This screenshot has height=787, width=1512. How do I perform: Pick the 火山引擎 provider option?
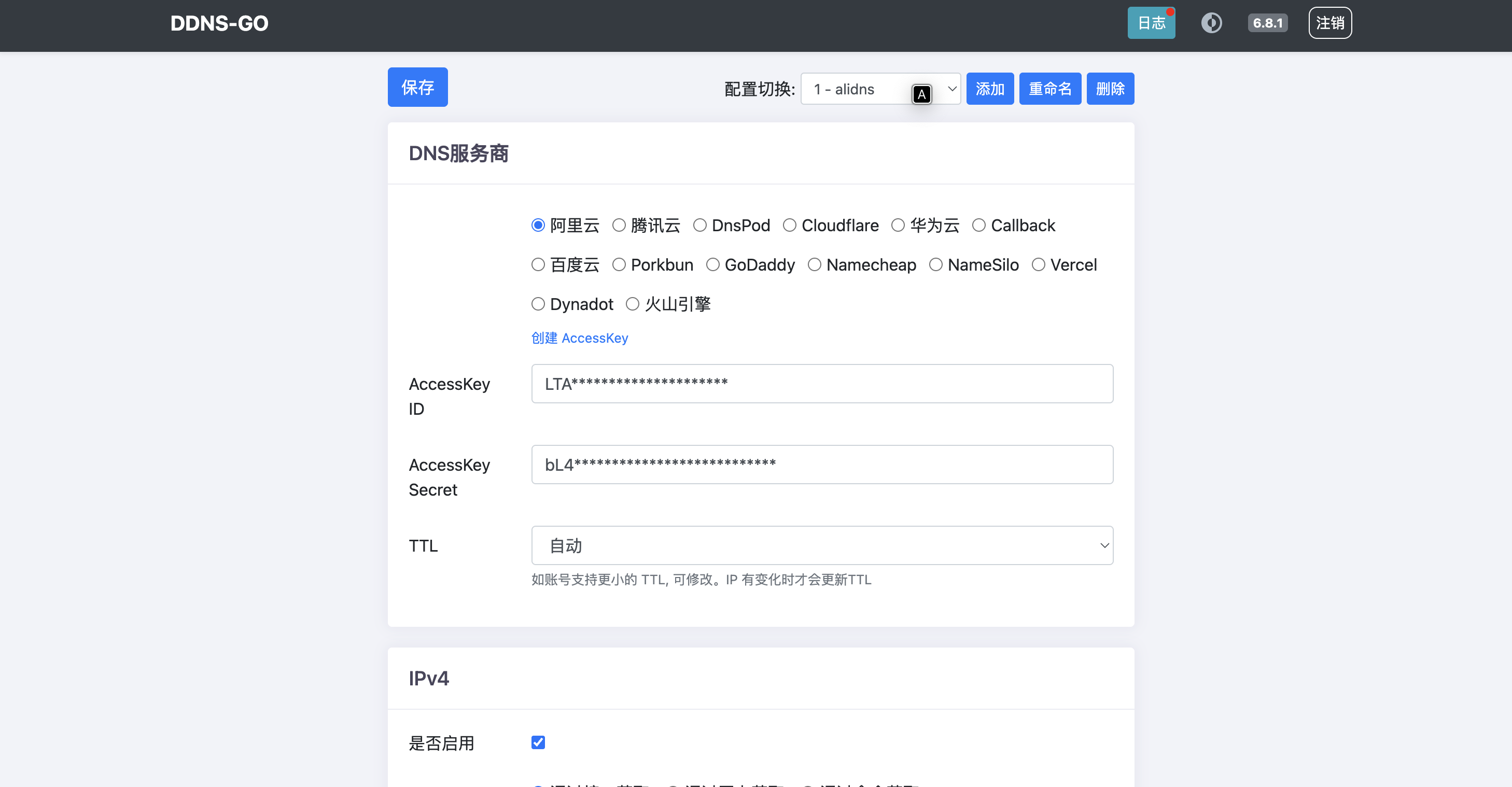(x=632, y=304)
